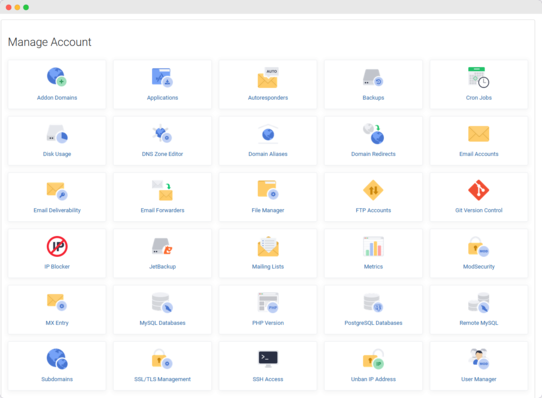Image resolution: width=542 pixels, height=398 pixels.
Task: Select the Subdomains globe icon
Action: coord(57,359)
